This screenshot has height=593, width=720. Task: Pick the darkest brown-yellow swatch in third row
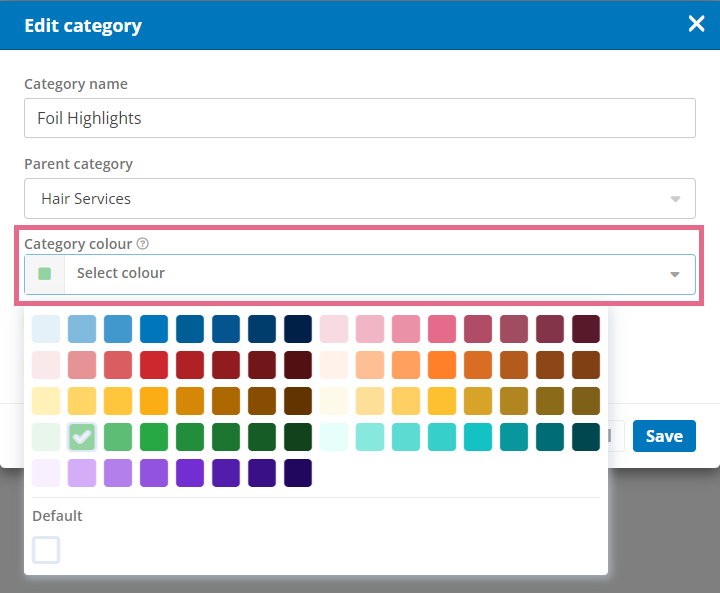pos(298,401)
